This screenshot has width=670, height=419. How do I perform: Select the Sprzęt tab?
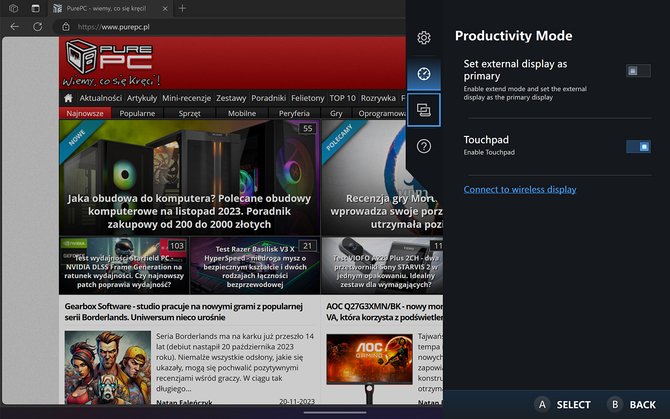click(x=189, y=113)
